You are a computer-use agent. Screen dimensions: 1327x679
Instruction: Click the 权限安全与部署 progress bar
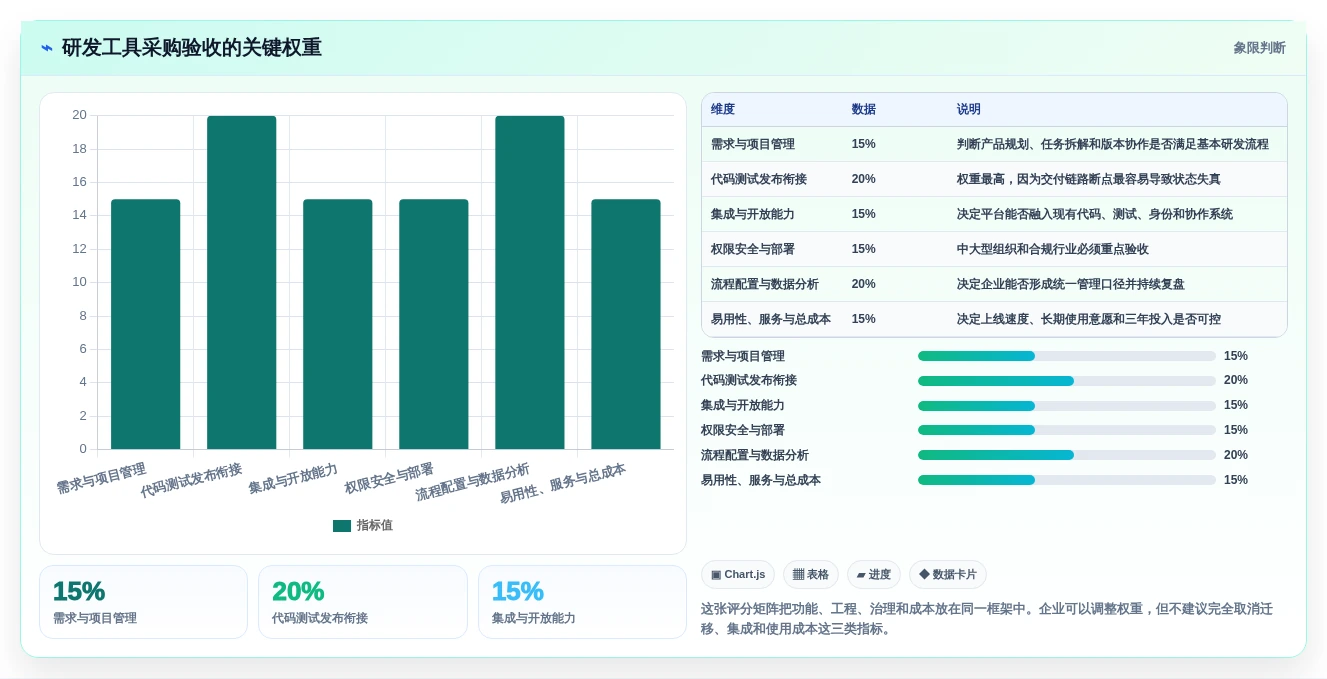pyautogui.click(x=1067, y=430)
